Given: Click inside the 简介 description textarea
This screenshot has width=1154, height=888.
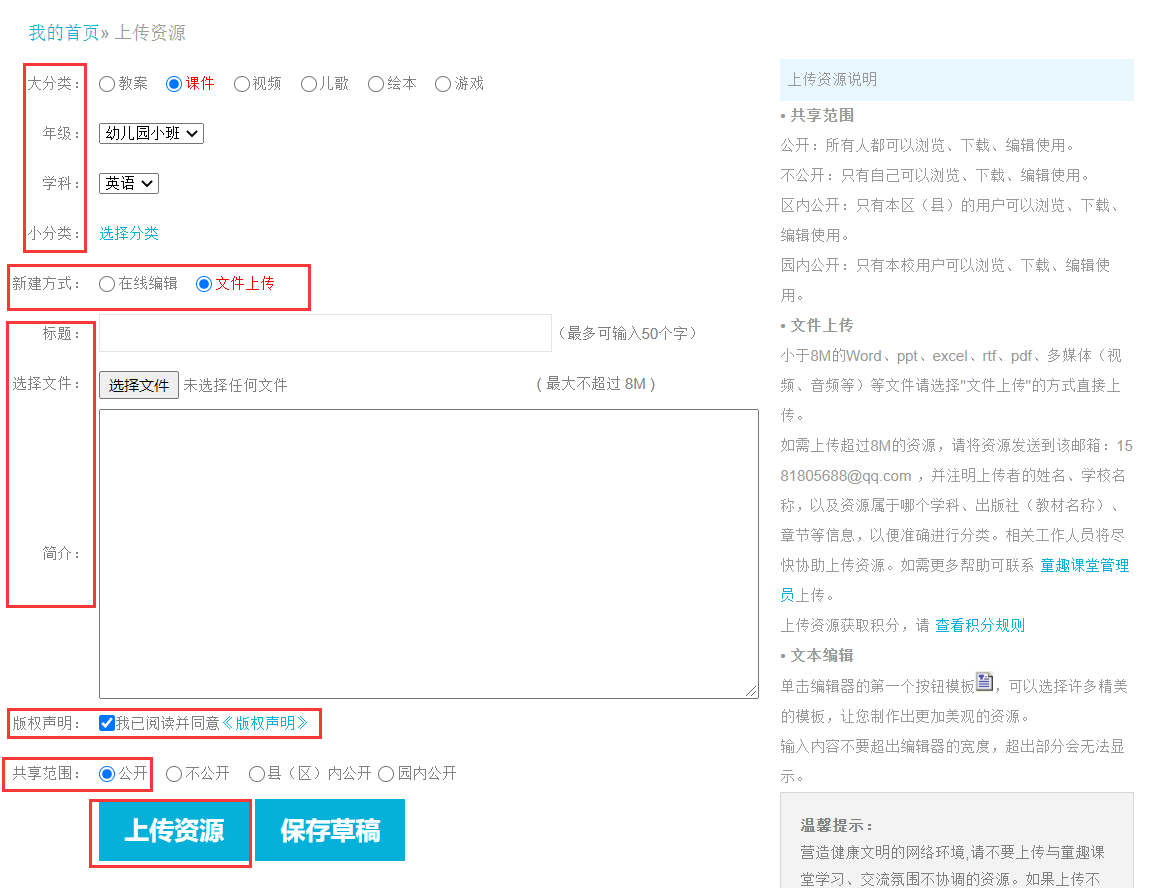Looking at the screenshot, I should pos(428,553).
